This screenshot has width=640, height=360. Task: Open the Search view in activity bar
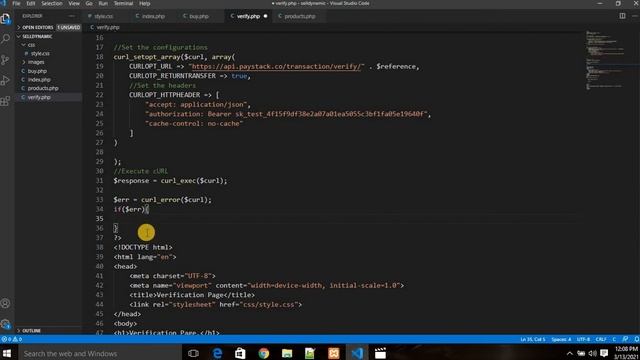click(5, 39)
